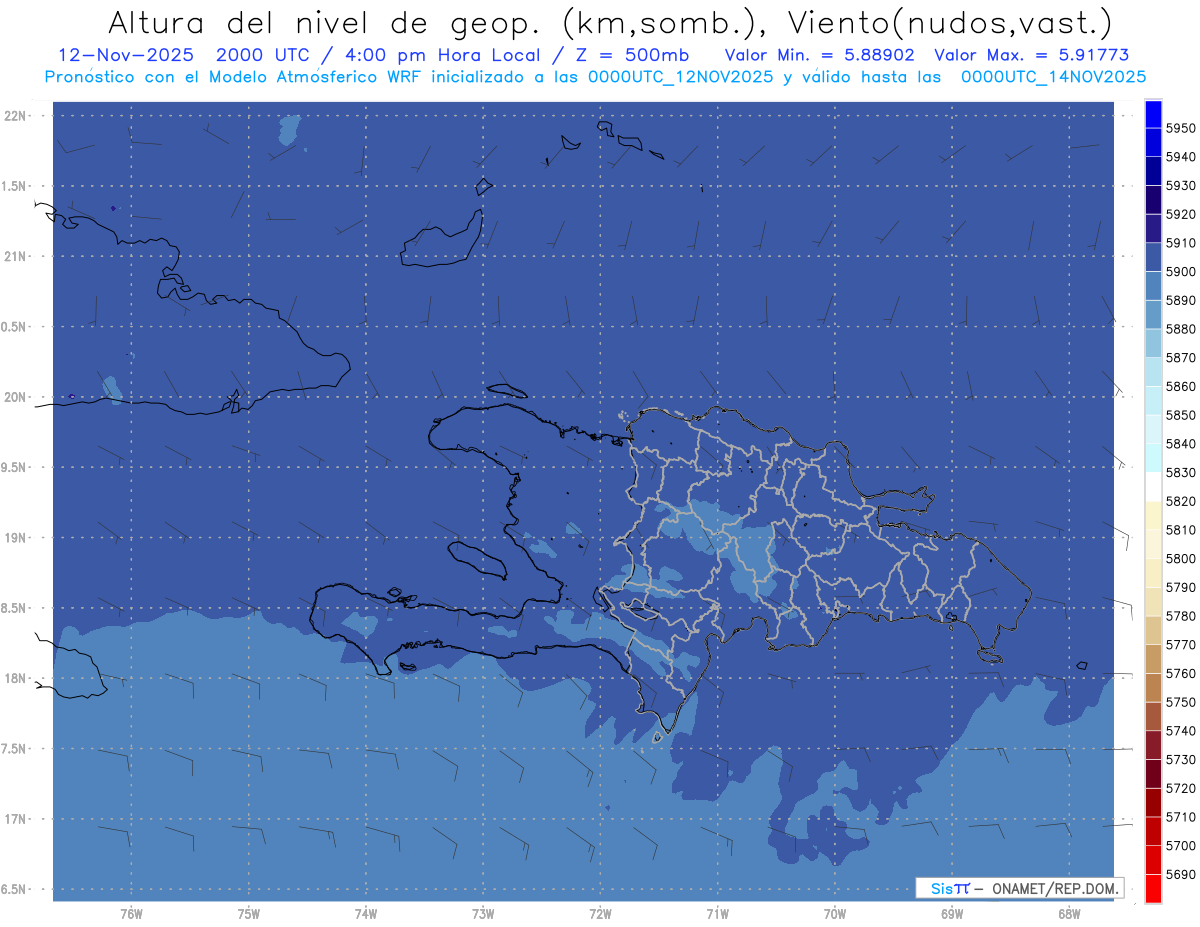Click the colorbar label 5850
The height and width of the screenshot is (927, 1200).
pos(1180,415)
